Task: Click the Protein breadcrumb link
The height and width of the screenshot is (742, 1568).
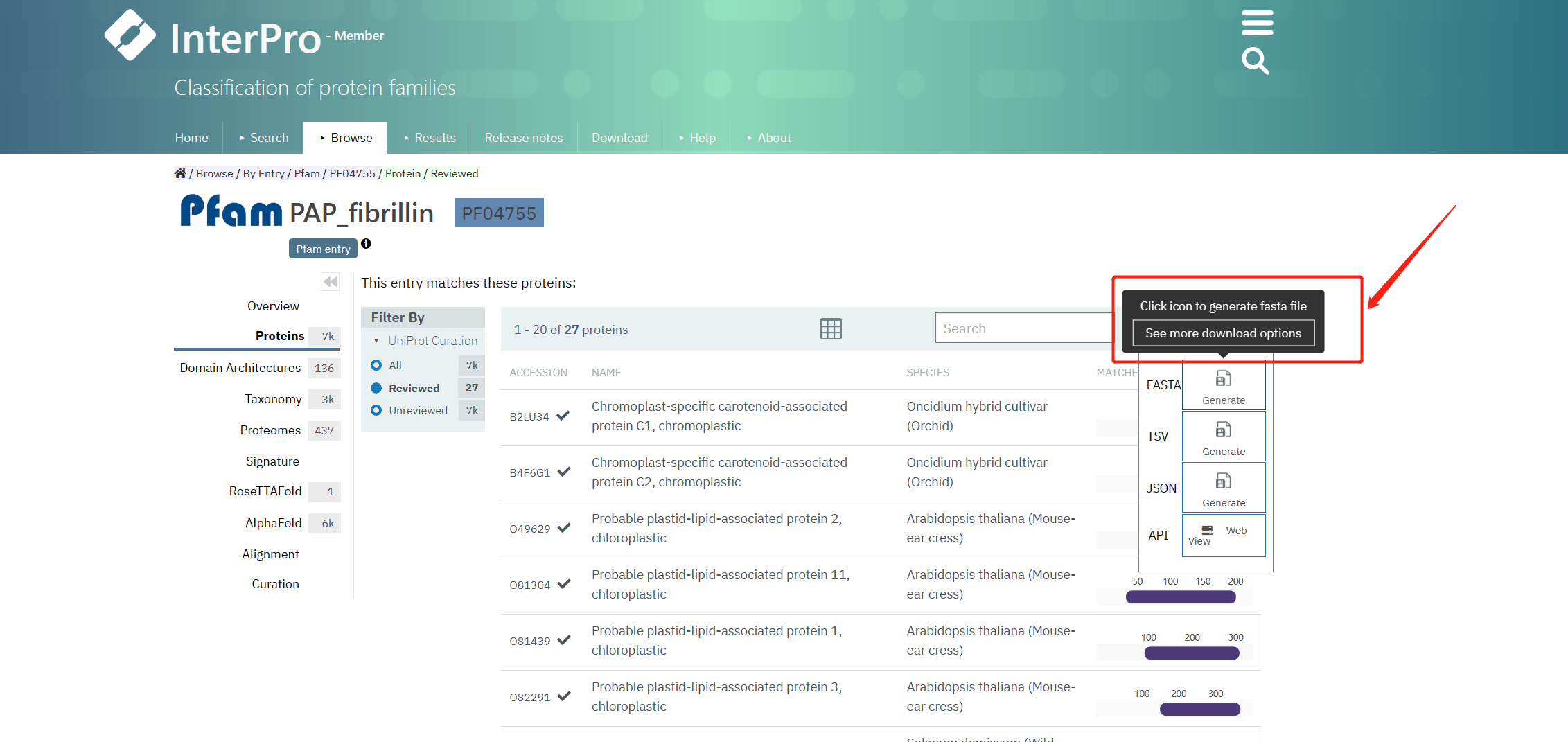Action: (403, 173)
